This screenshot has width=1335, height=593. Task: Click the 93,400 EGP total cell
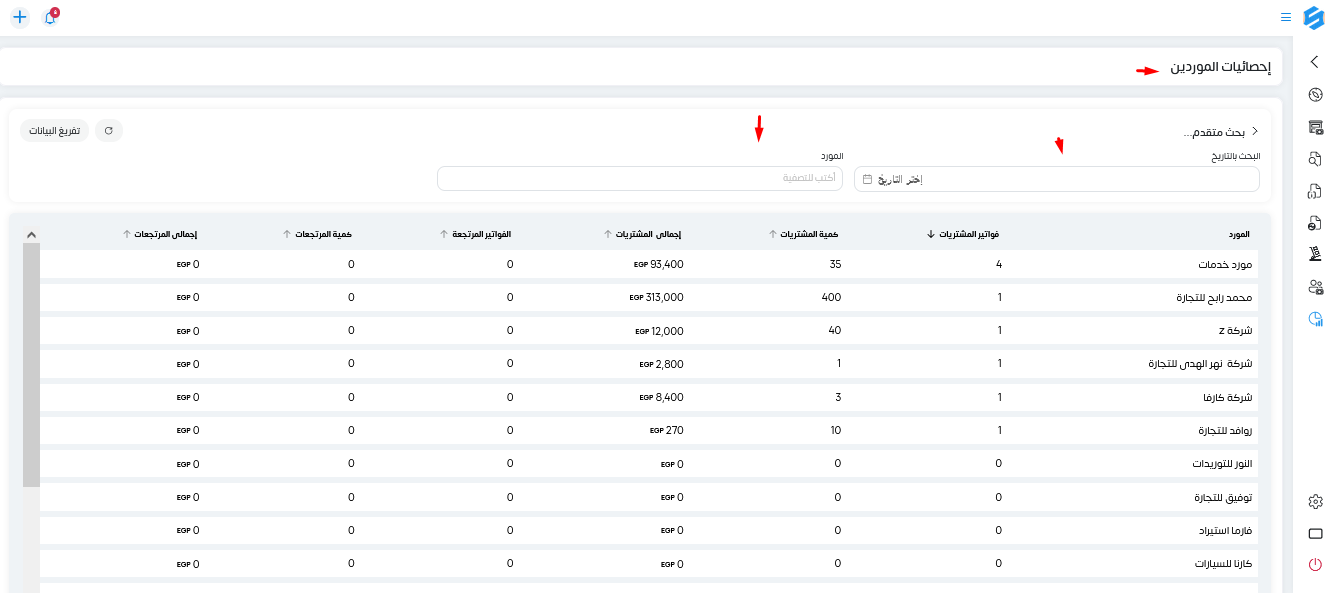[659, 264]
